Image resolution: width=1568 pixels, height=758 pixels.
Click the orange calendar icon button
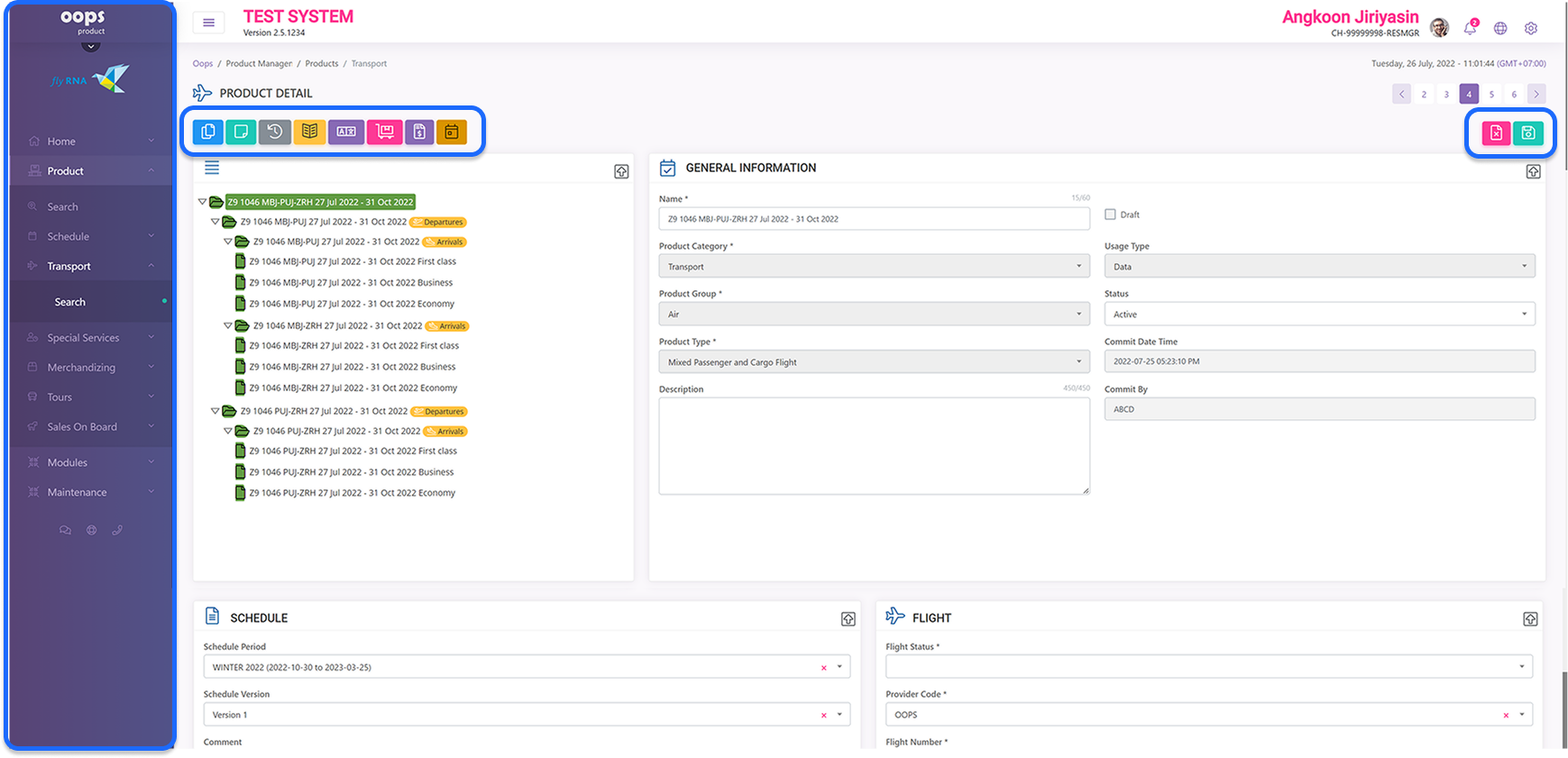(452, 132)
